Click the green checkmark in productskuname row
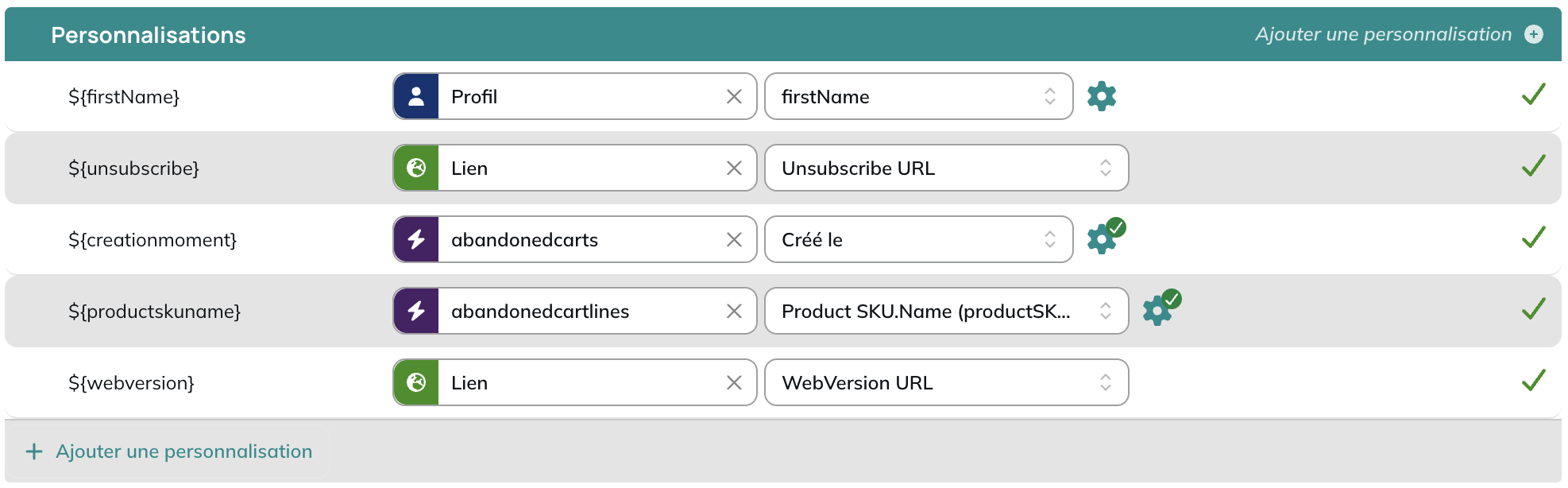The width and height of the screenshot is (1568, 488). (x=1534, y=309)
